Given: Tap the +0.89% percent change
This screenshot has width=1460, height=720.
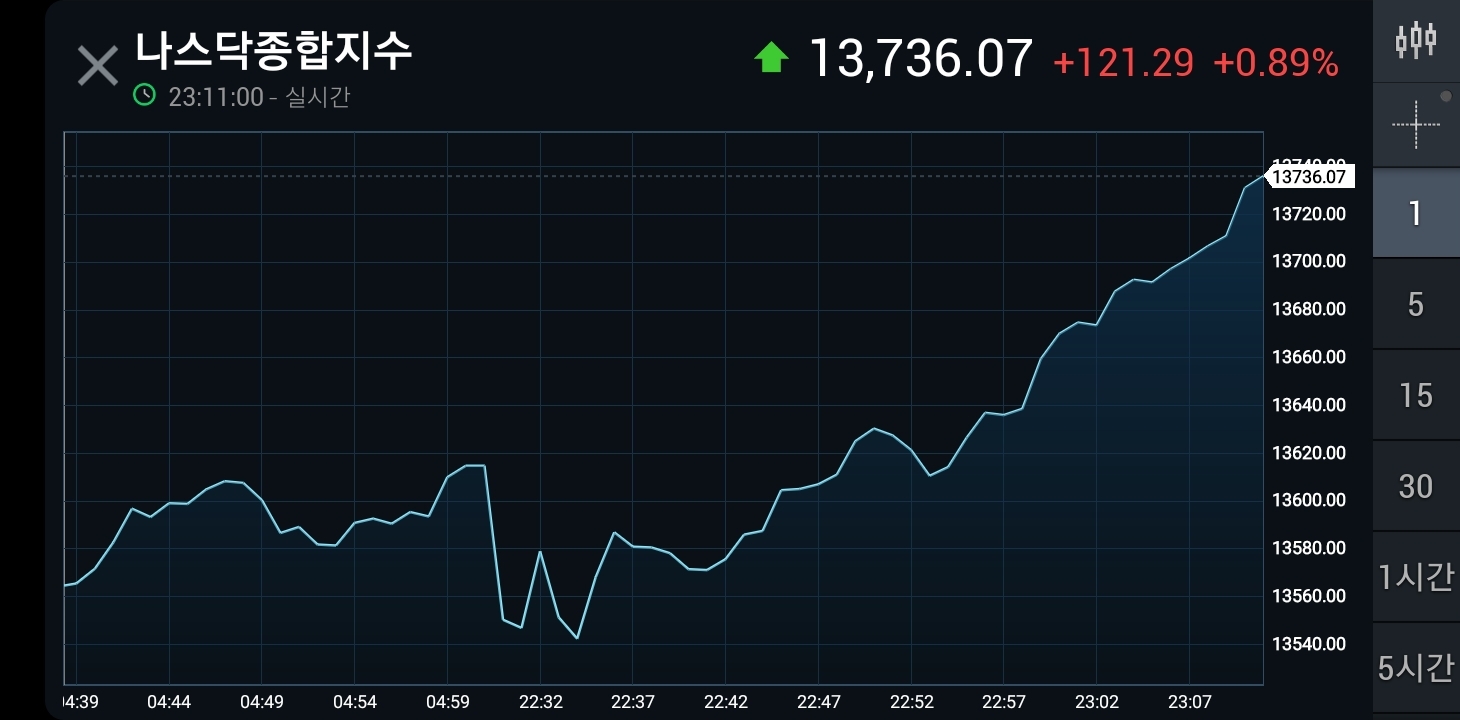Looking at the screenshot, I should click(x=1275, y=63).
